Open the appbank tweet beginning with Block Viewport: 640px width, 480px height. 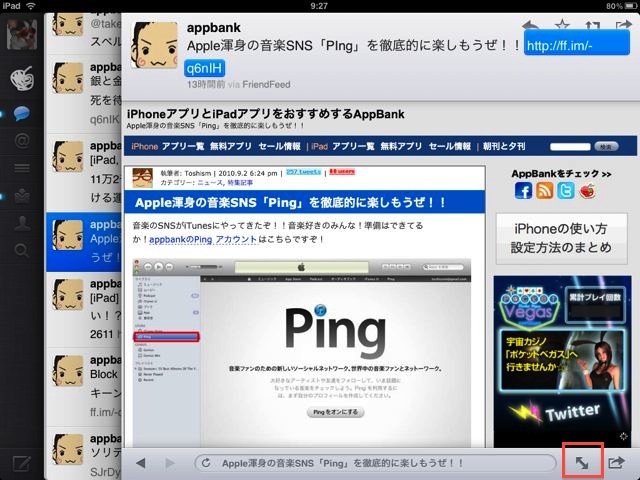(x=84, y=387)
